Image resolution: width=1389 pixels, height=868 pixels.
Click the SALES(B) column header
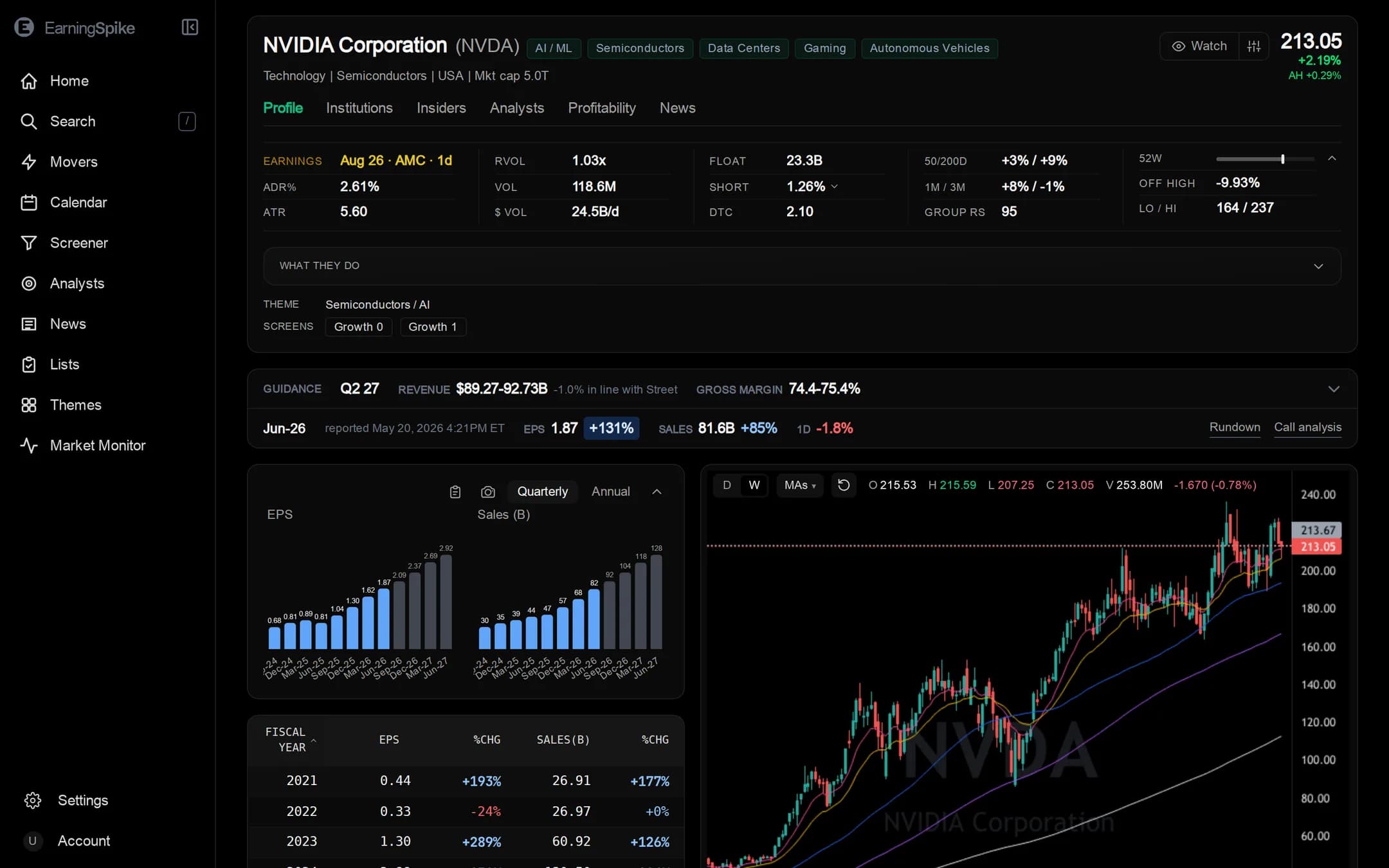[563, 740]
